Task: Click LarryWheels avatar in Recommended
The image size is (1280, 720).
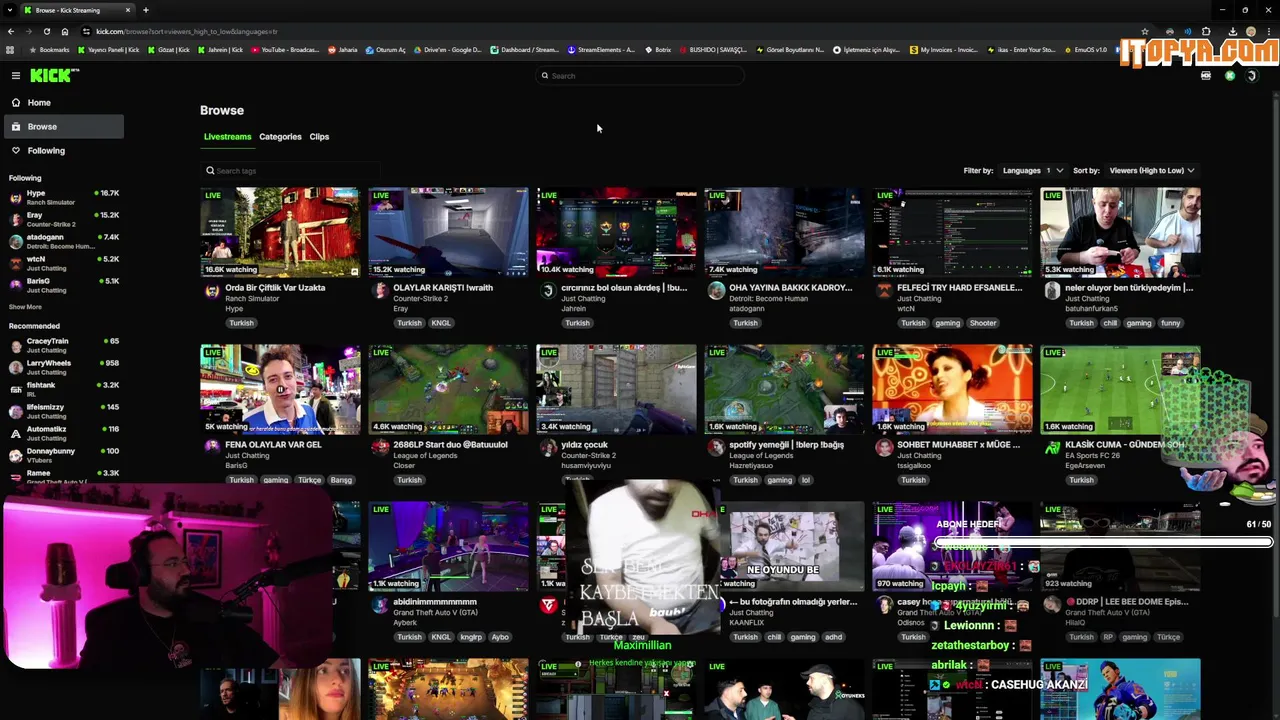Action: coord(15,367)
